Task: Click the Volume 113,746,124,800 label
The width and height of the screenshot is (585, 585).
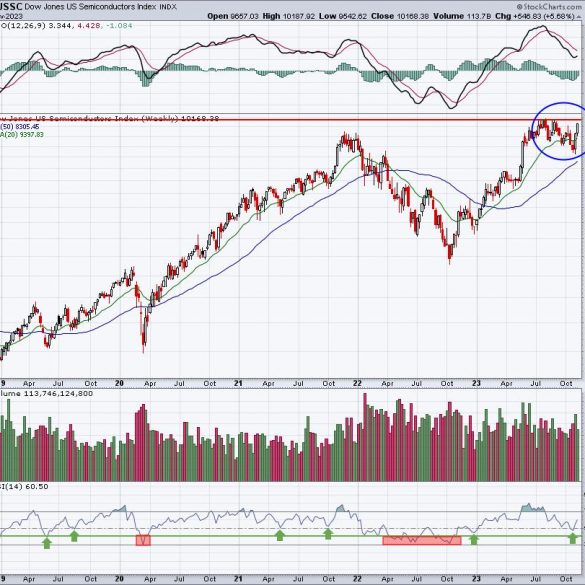Action: tap(46, 394)
